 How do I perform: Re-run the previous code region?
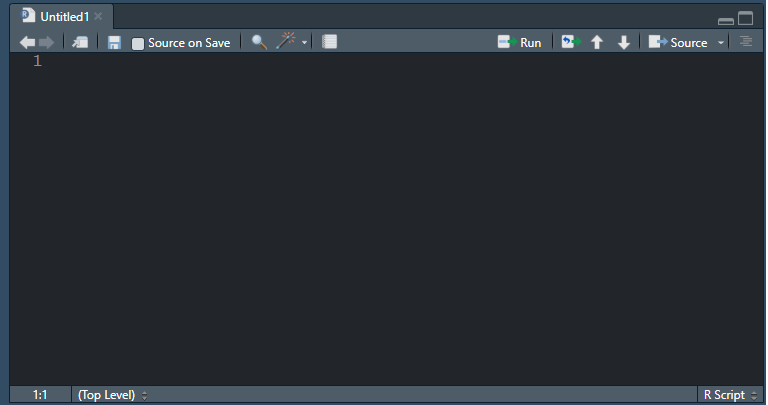click(571, 42)
